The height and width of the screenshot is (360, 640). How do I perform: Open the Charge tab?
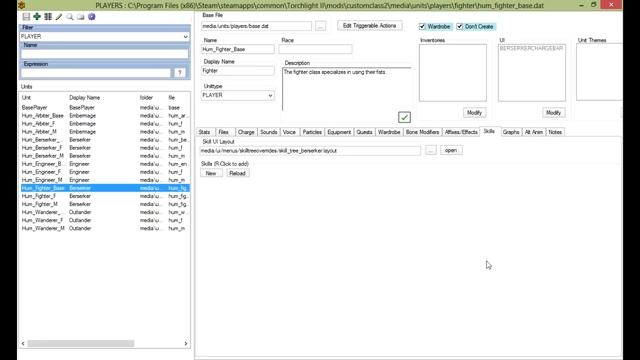click(x=246, y=132)
